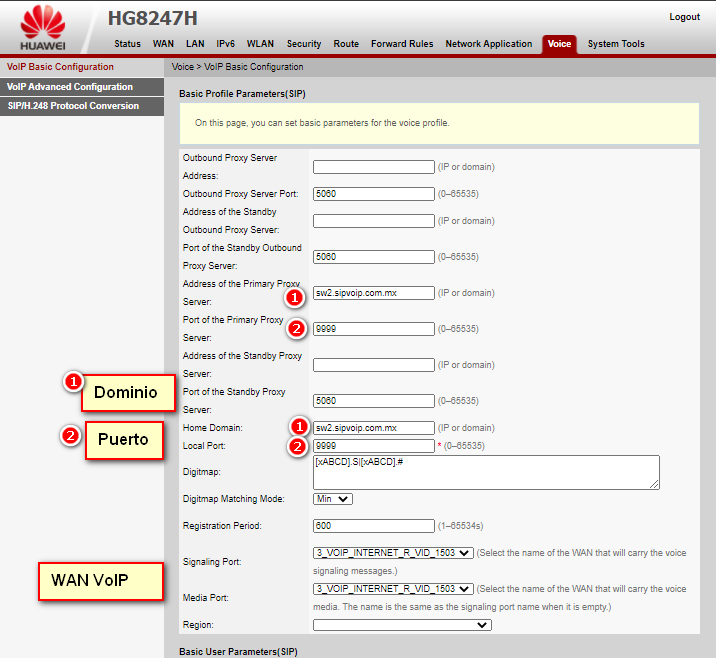Screen dimensions: 716x658
Task: Open the Network Application tab
Action: tap(488, 44)
